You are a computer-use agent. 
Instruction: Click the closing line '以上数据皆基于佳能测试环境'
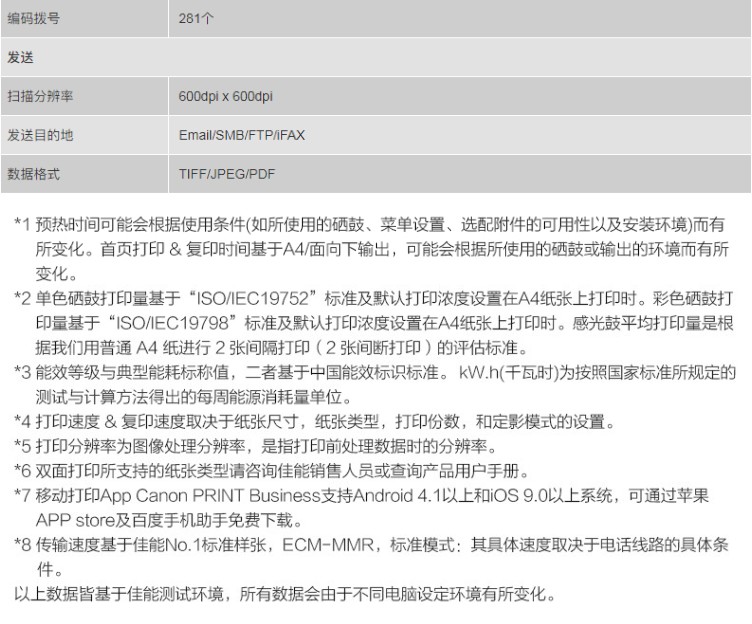click(285, 594)
